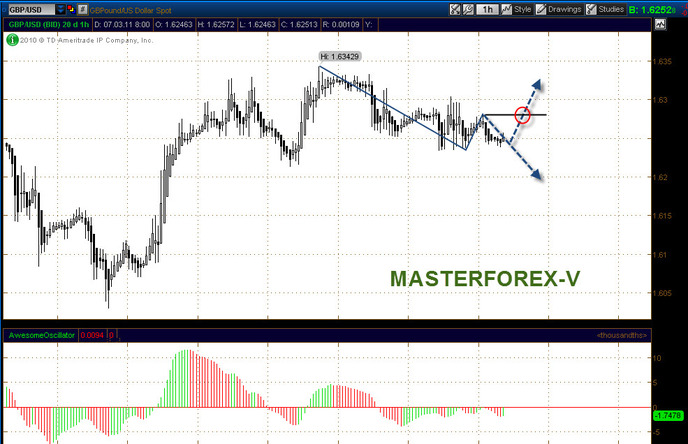688x444 pixels.
Task: Open the Drawings menu
Action: 559,9
